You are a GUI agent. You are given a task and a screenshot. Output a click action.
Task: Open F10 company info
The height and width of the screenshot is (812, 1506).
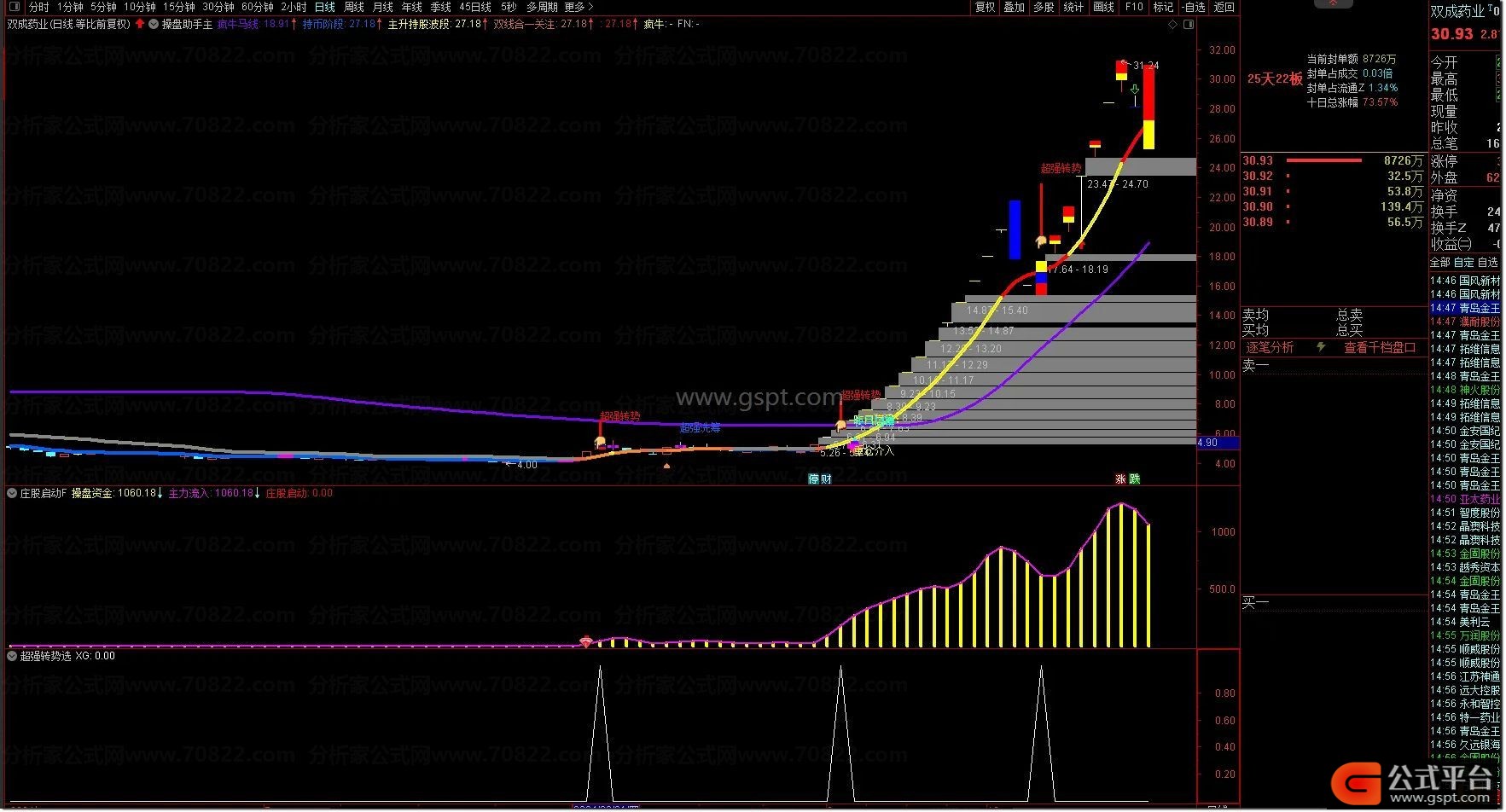point(1134,7)
